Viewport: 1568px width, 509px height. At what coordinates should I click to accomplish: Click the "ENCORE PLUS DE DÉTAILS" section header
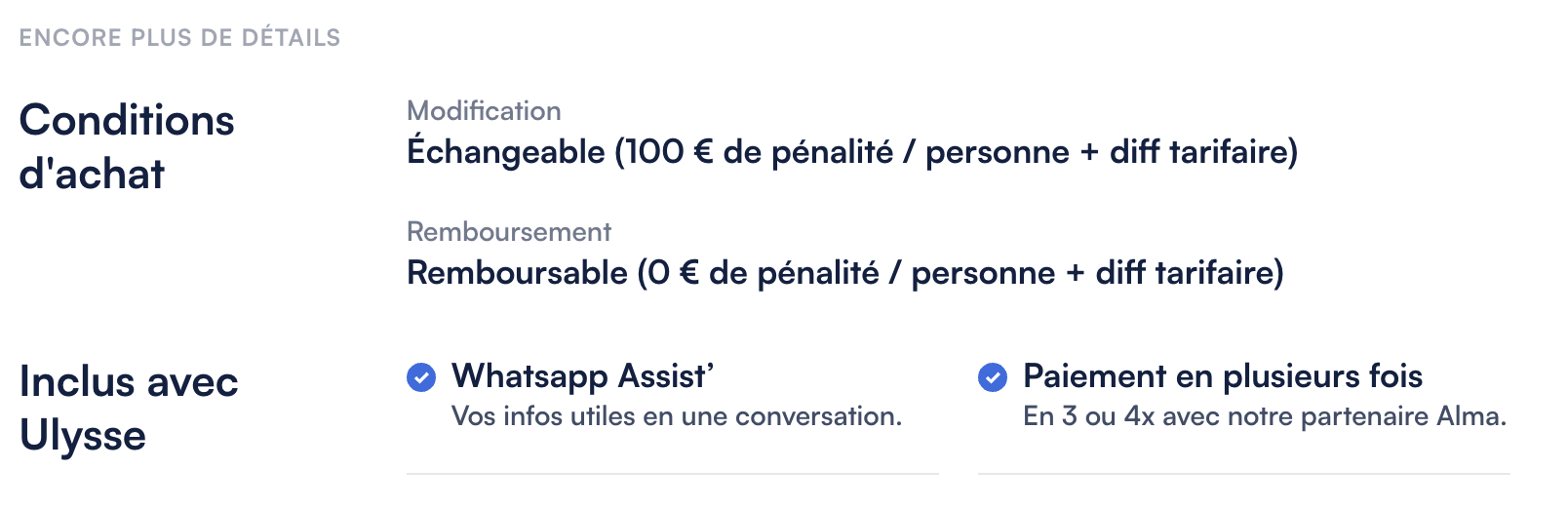[180, 38]
